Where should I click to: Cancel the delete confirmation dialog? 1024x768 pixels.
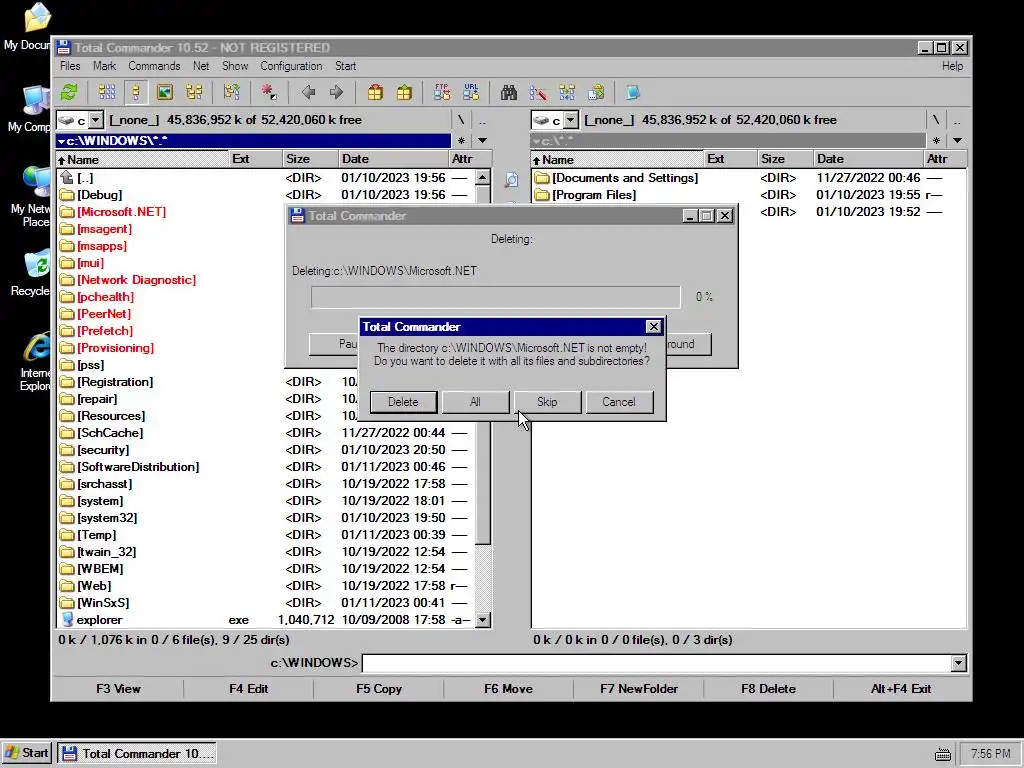click(x=619, y=402)
